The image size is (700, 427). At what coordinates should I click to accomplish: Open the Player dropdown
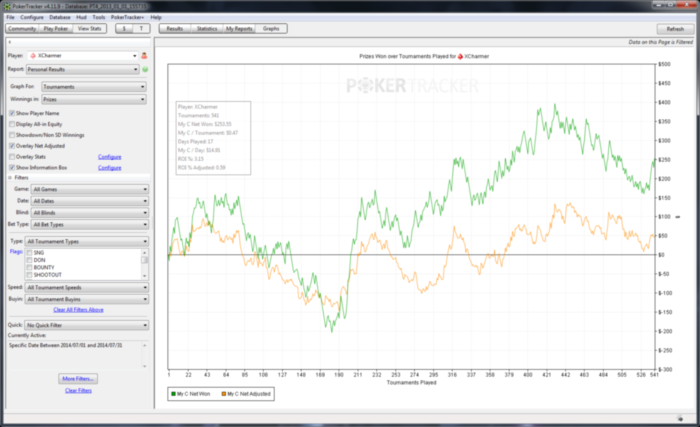coord(83,56)
